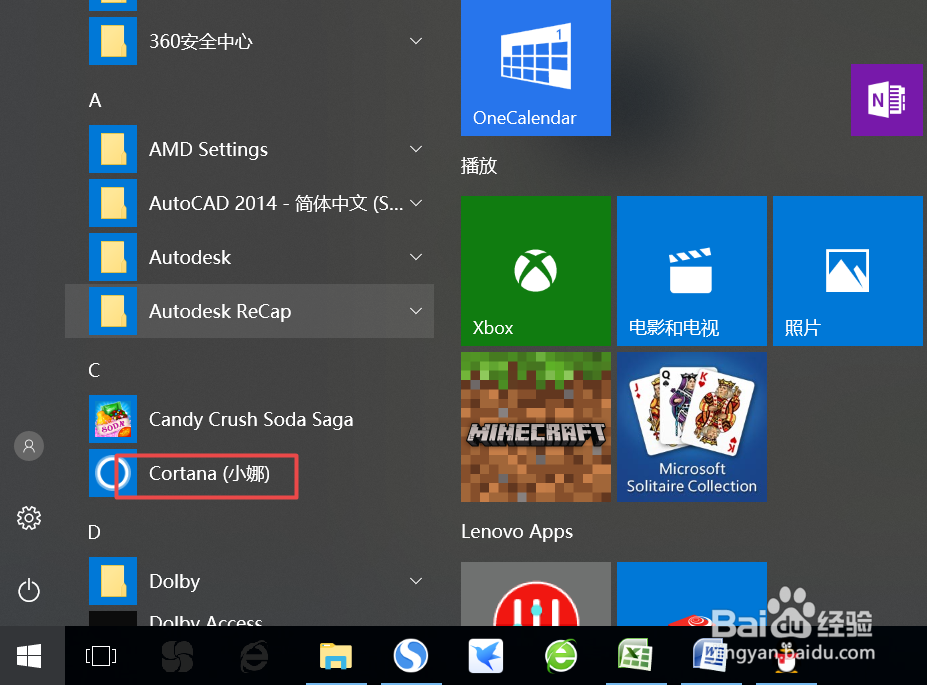Screen dimensions: 927x685
Task: Open Task View on the taskbar
Action: 101,656
